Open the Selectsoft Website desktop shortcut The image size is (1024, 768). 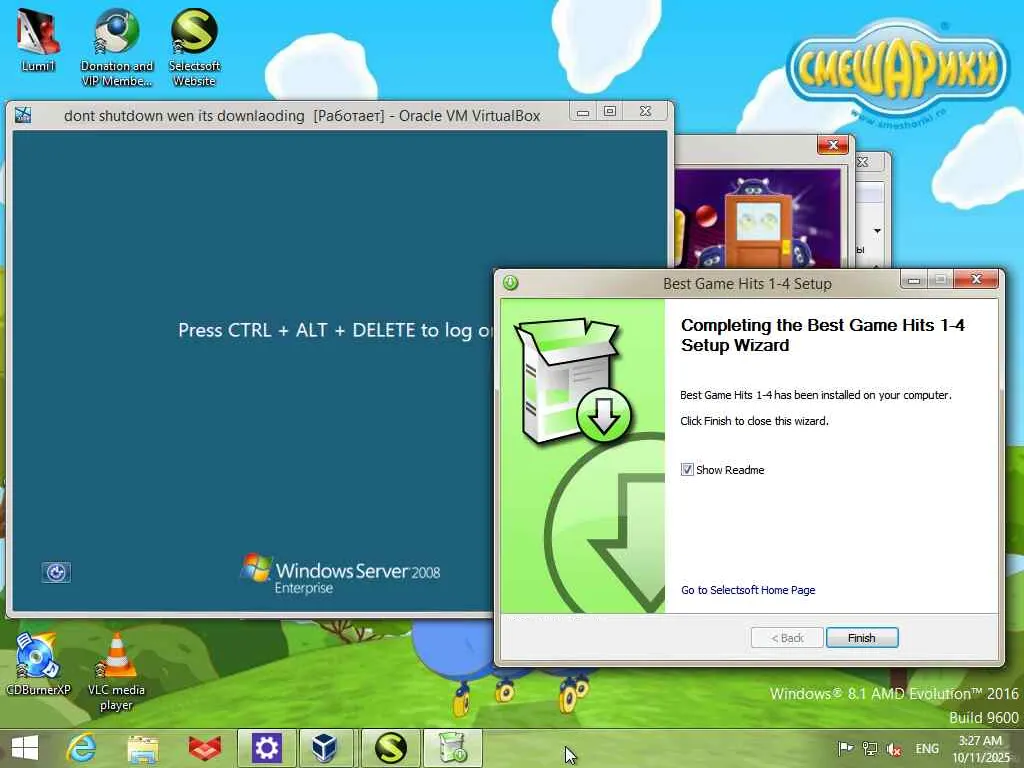(x=194, y=46)
